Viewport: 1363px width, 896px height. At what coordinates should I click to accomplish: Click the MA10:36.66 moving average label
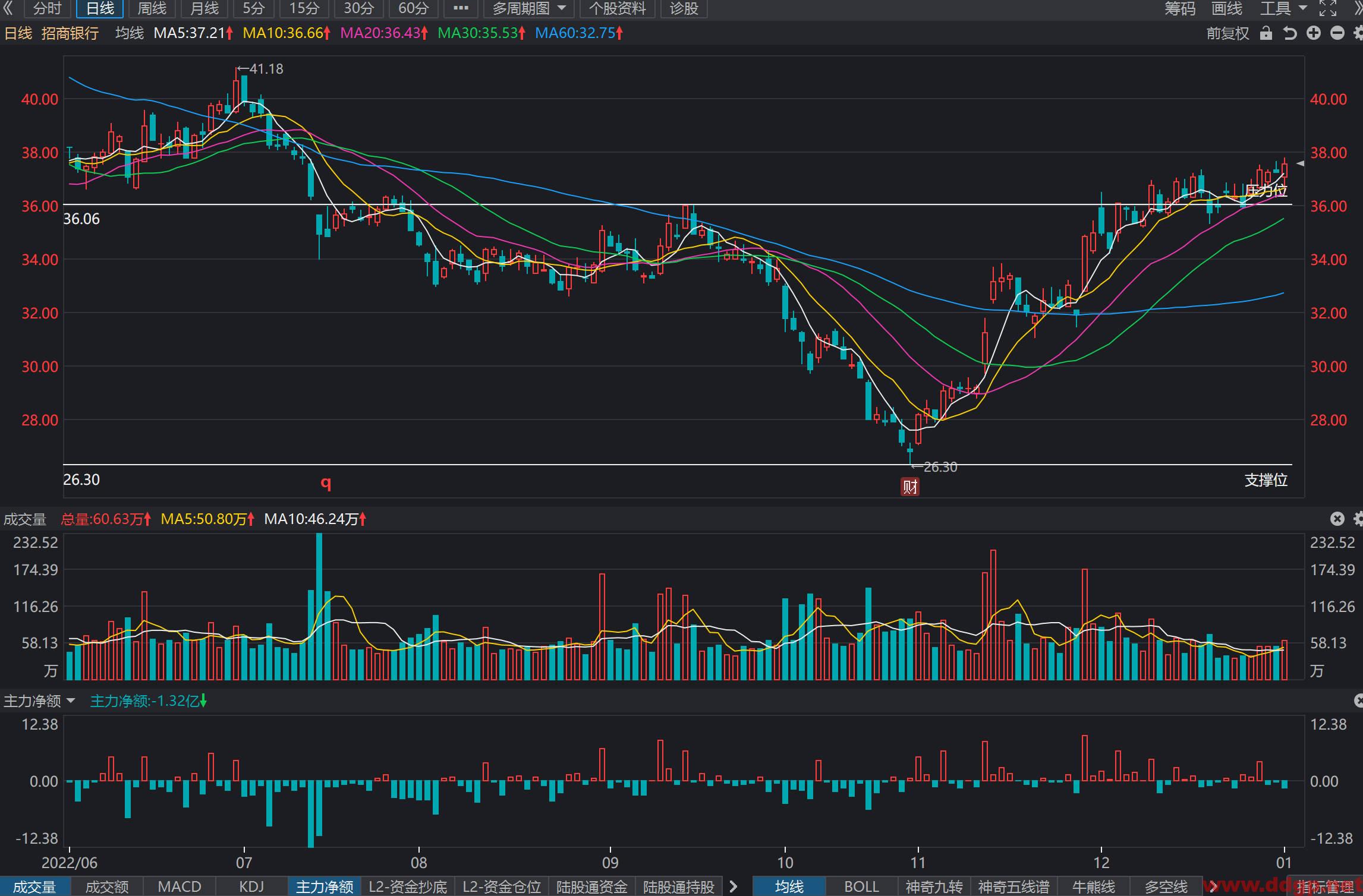pos(287,33)
